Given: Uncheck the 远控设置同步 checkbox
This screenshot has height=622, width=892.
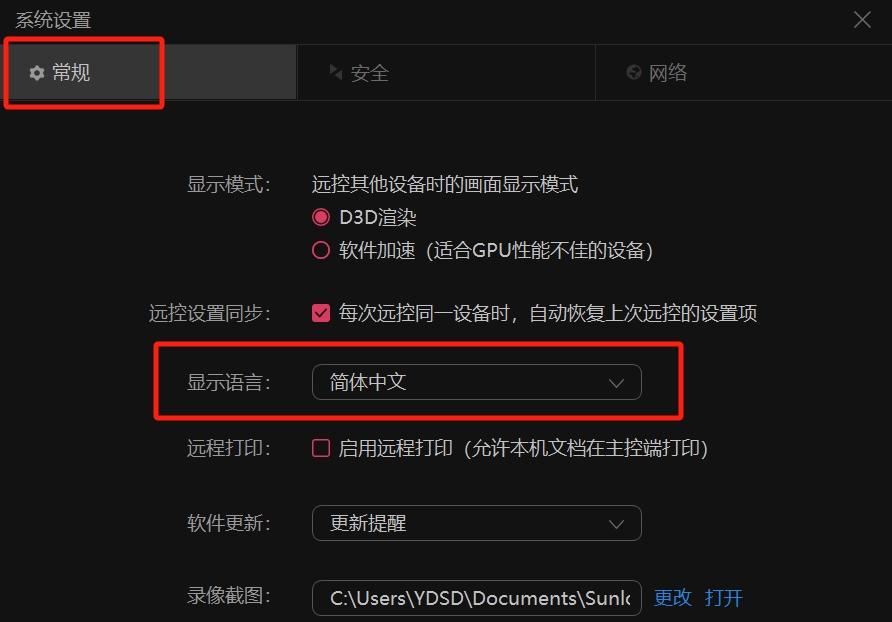Looking at the screenshot, I should pos(321,313).
